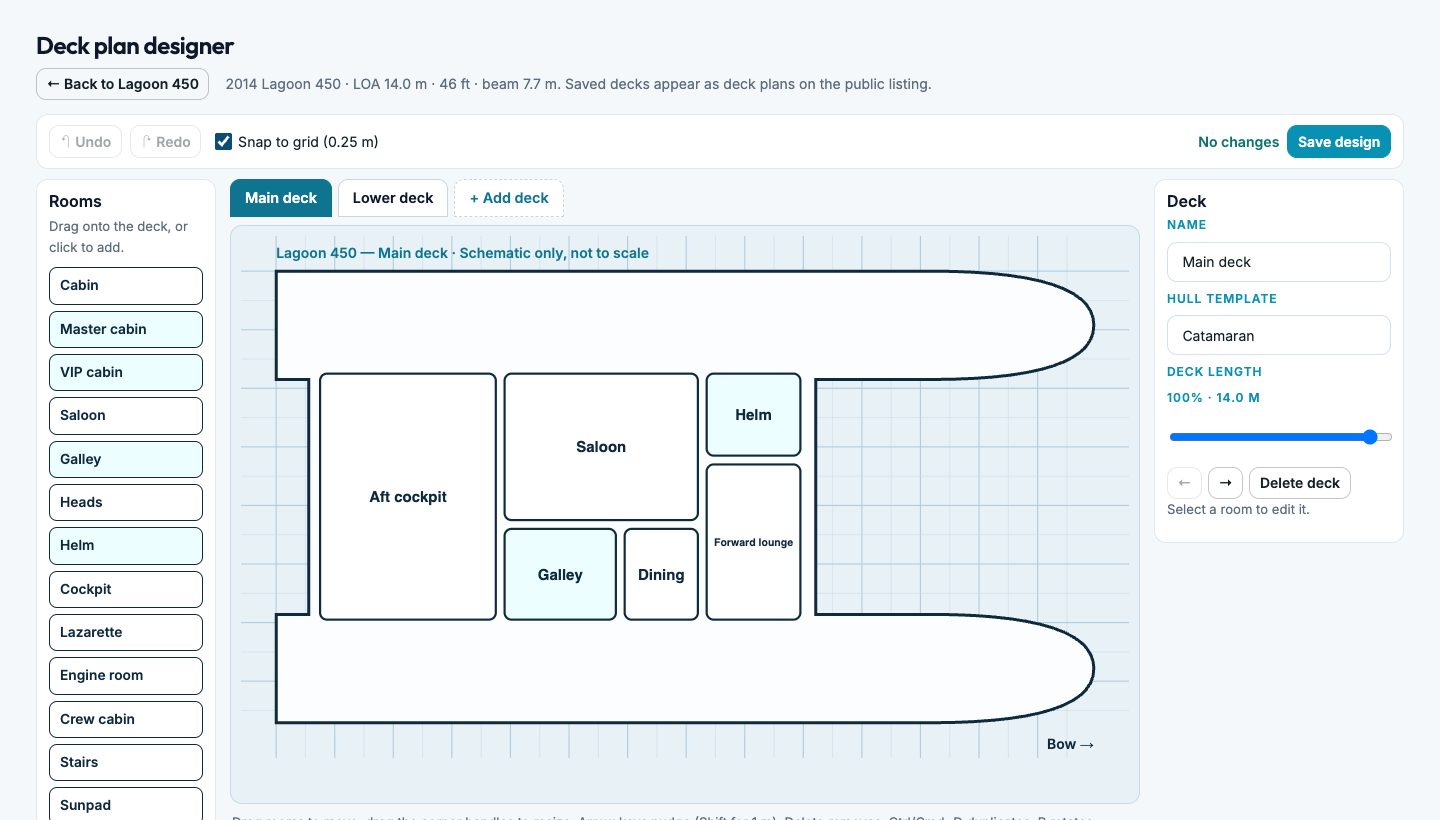Image resolution: width=1440 pixels, height=820 pixels.
Task: Select the Dining room on the deck
Action: pos(661,575)
